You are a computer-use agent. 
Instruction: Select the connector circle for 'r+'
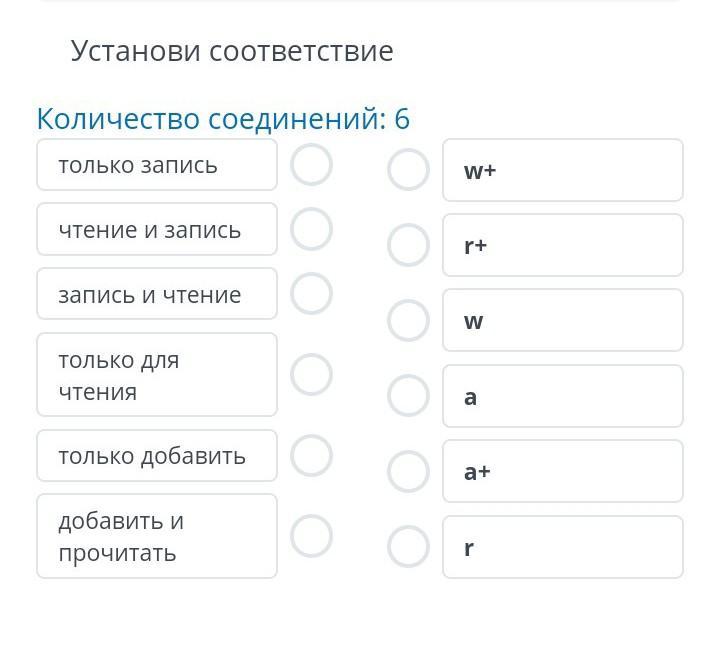click(408, 245)
